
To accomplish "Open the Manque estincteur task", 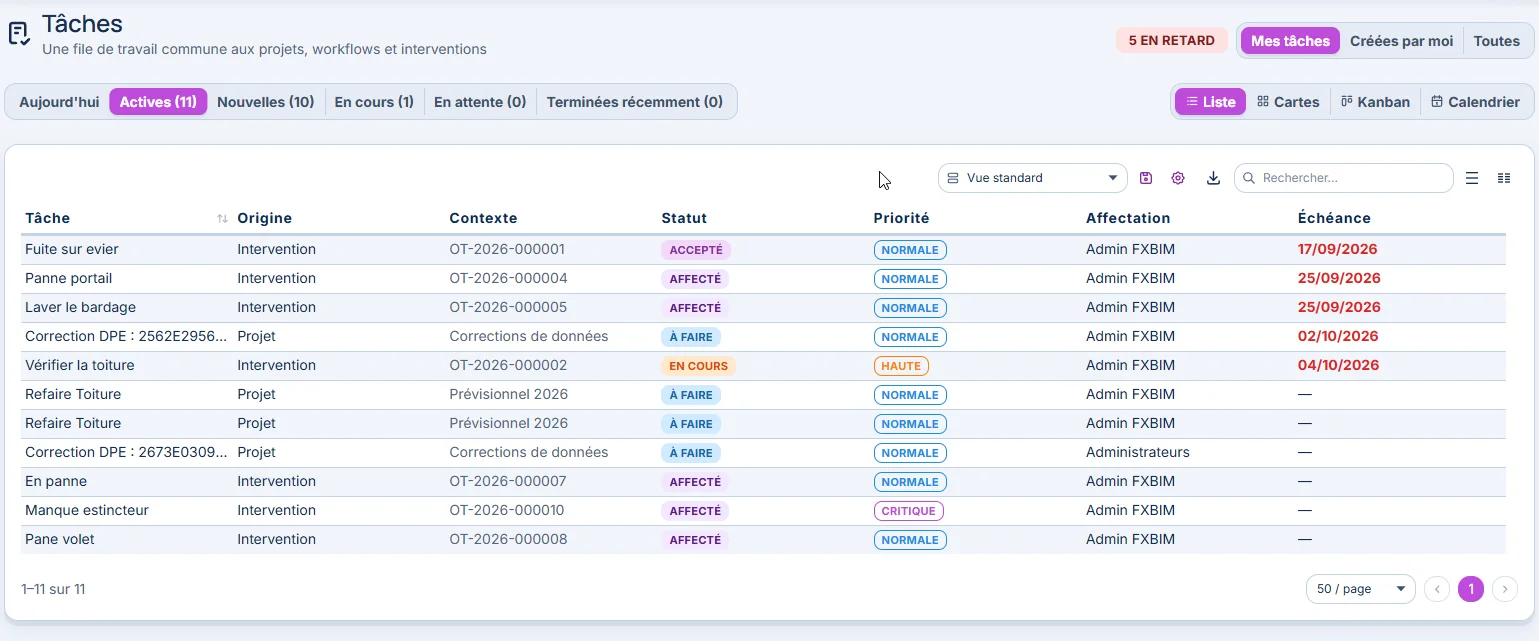I will click(x=87, y=510).
